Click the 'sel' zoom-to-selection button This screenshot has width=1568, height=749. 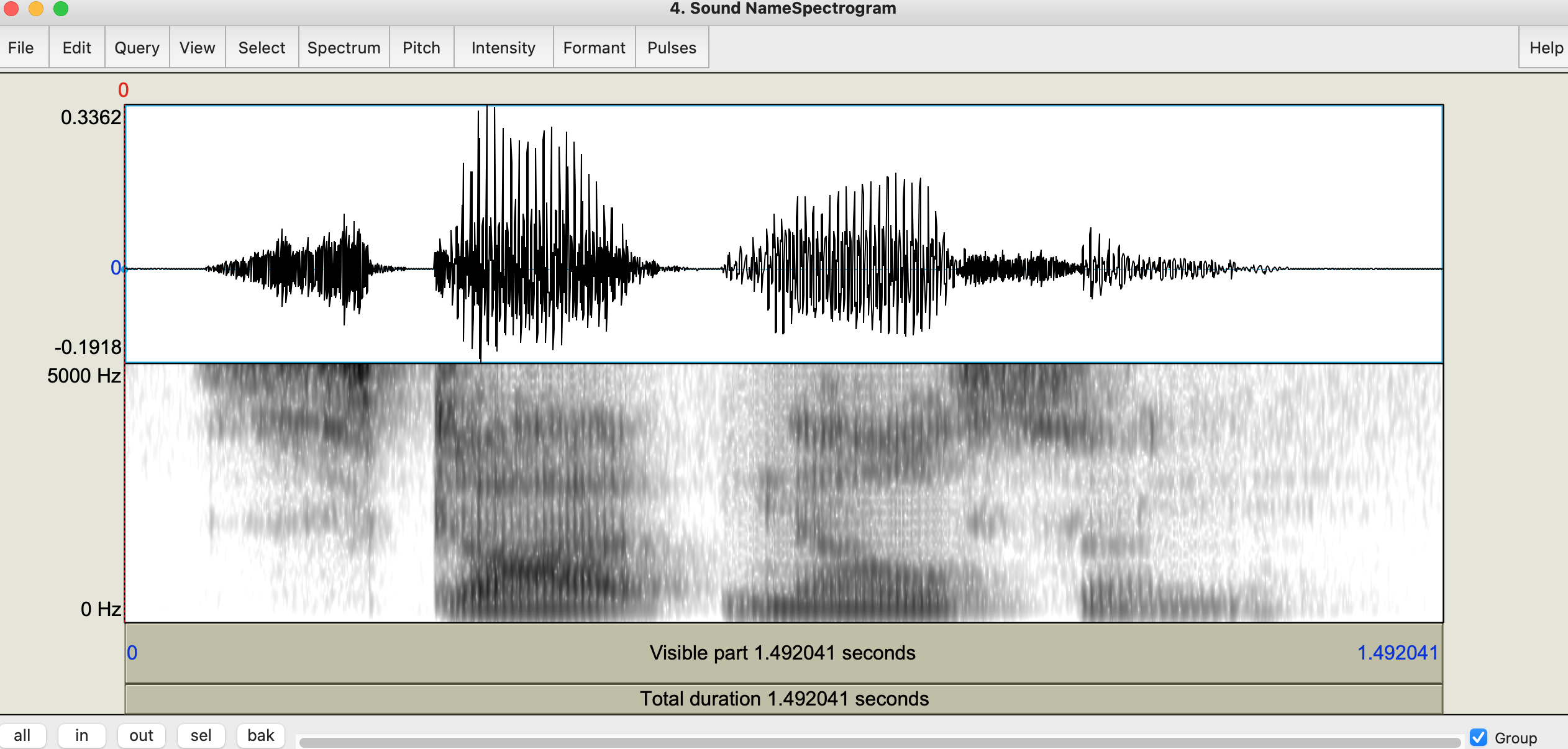201,736
